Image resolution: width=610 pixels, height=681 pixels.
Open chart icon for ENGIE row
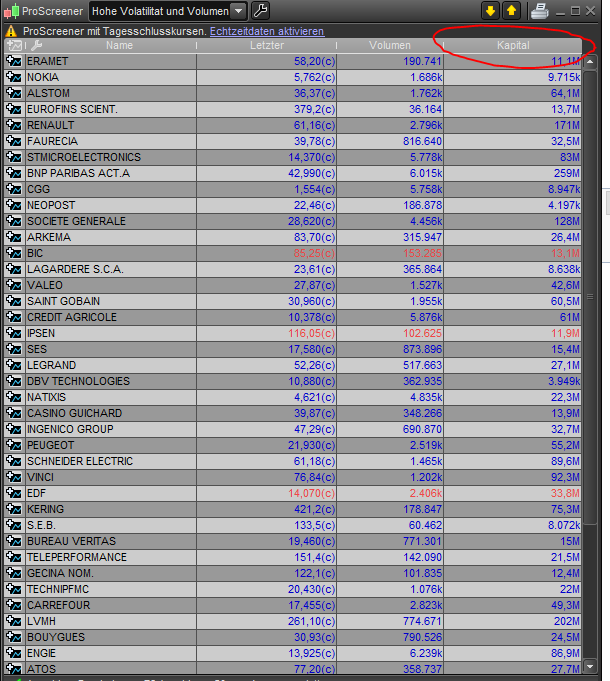(14, 653)
